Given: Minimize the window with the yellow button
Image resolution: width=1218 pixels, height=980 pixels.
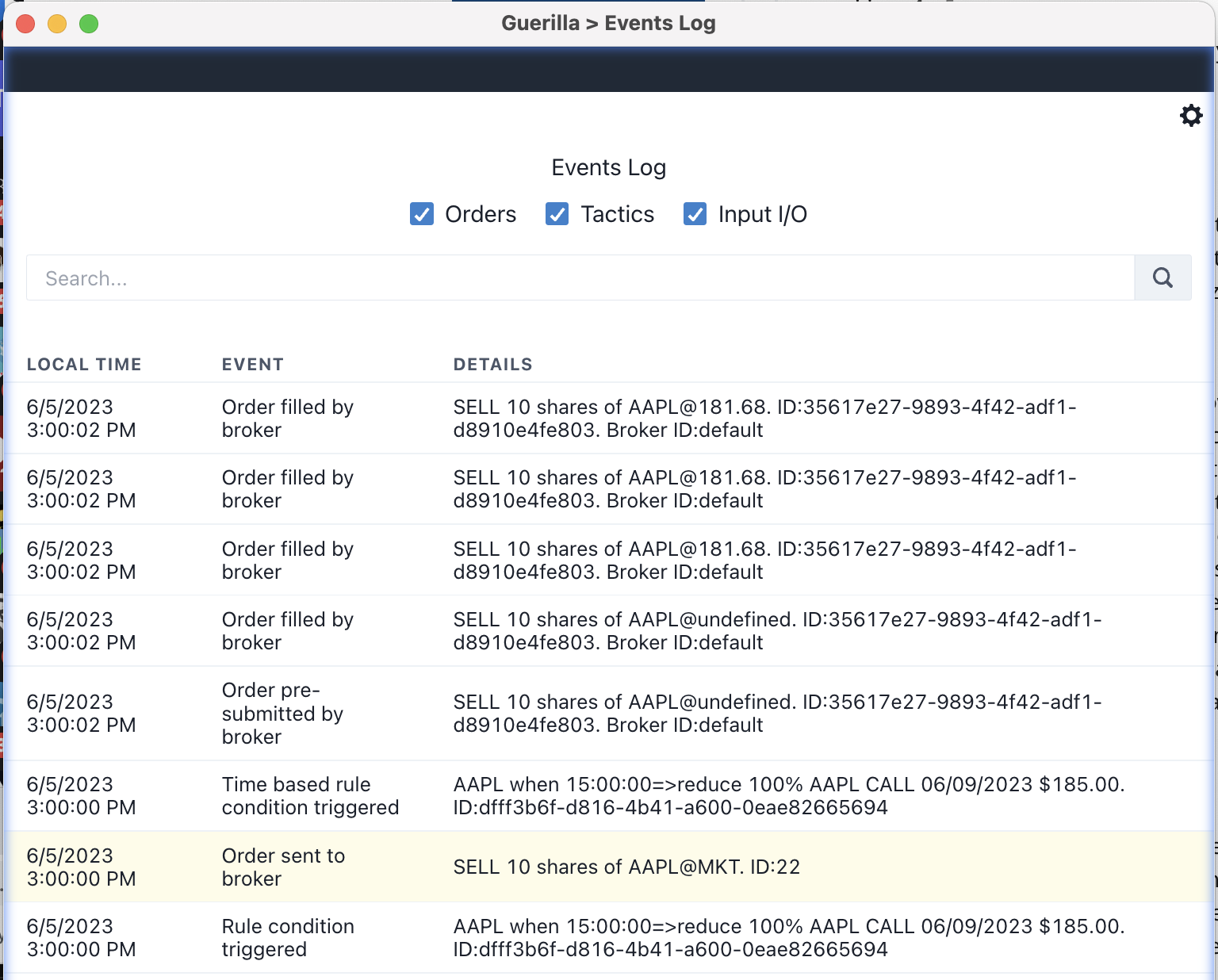Looking at the screenshot, I should click(57, 24).
